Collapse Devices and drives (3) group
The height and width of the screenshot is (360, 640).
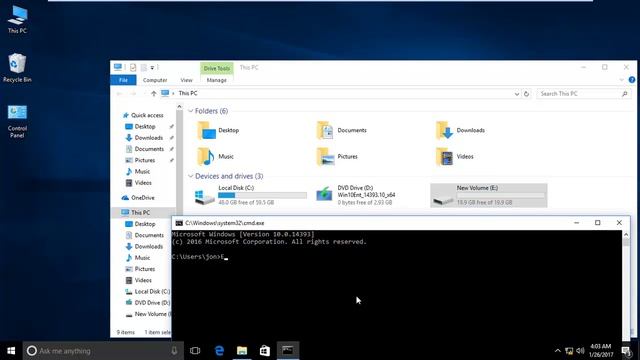click(x=191, y=176)
